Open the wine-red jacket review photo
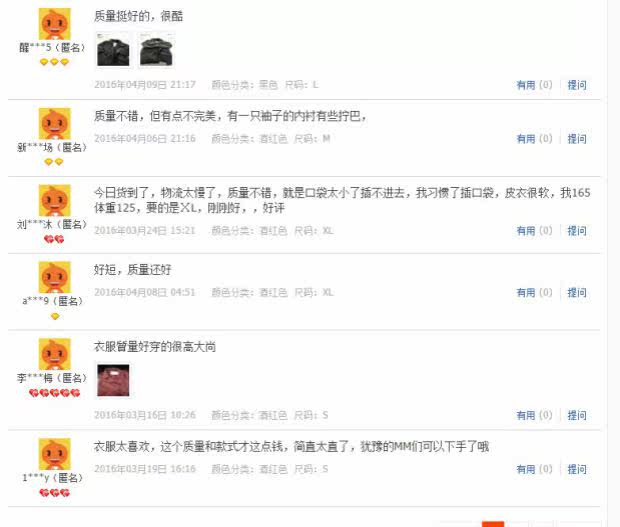Viewport: 620px width, 527px height. point(113,380)
